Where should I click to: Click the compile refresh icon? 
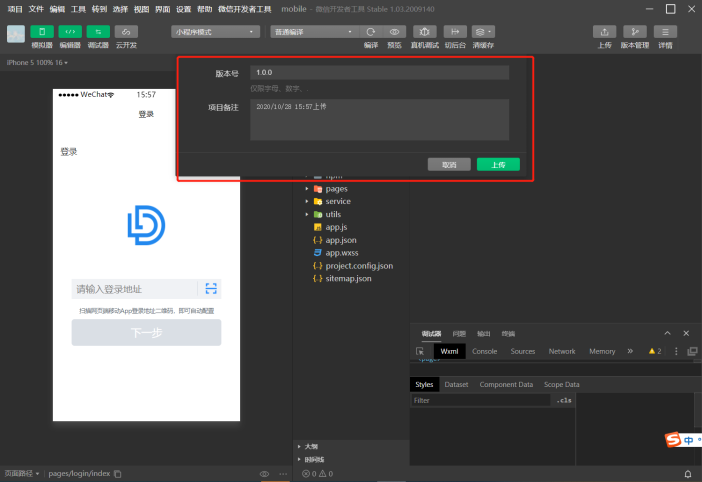point(370,32)
